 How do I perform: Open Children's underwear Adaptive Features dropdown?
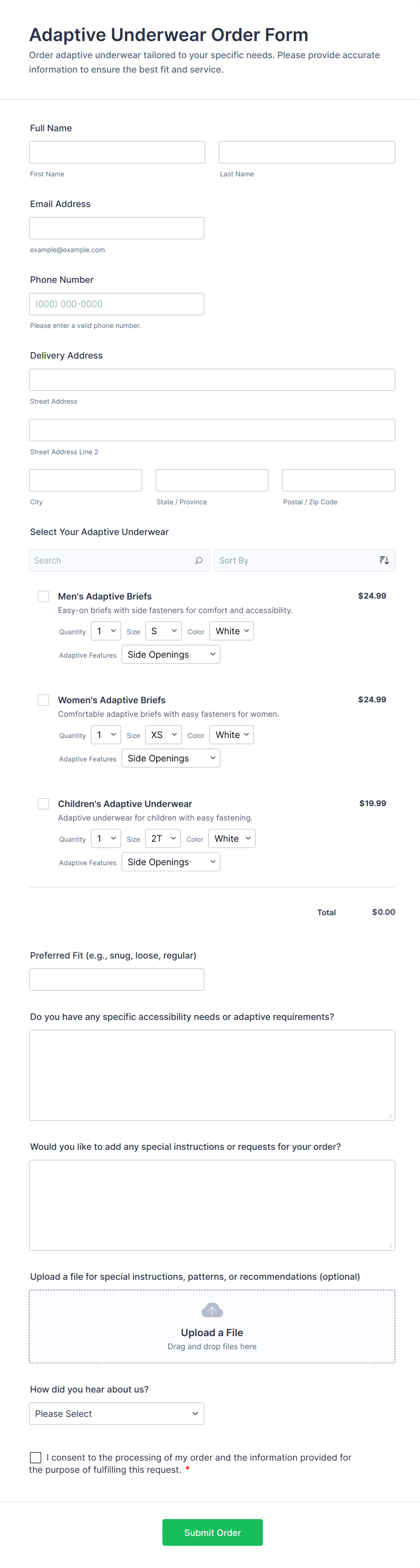171,862
